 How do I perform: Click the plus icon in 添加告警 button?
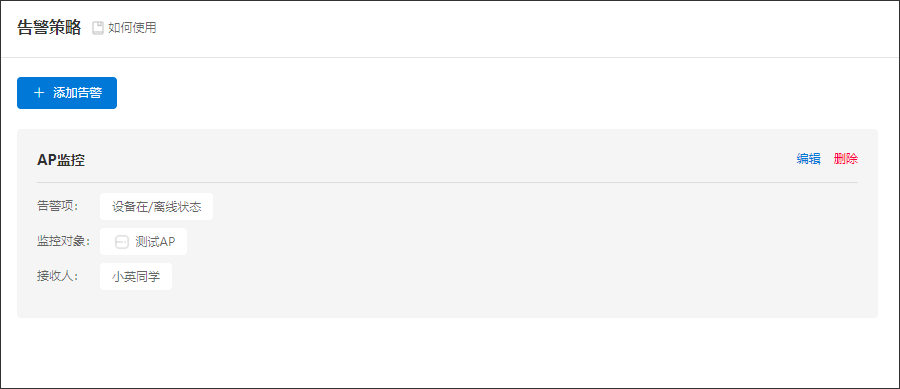pos(39,93)
